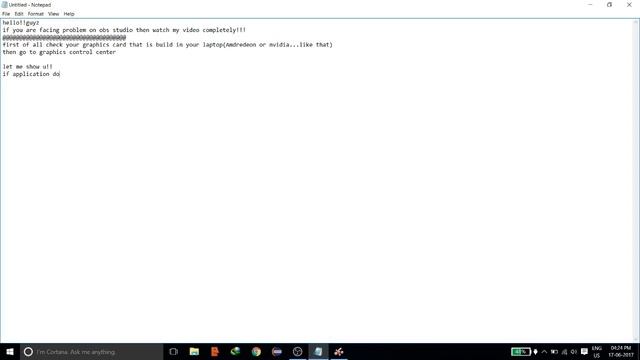Click the battery power tray icon

click(x=554, y=352)
